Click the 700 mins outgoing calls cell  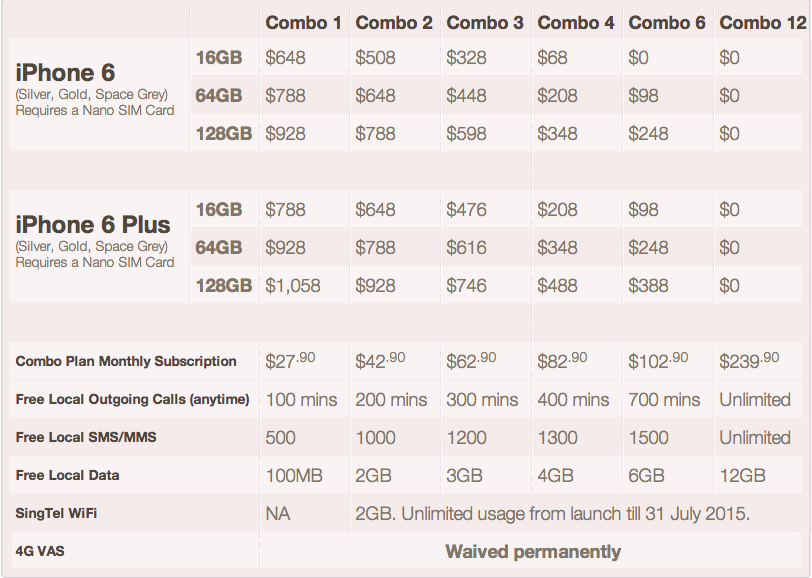point(664,399)
